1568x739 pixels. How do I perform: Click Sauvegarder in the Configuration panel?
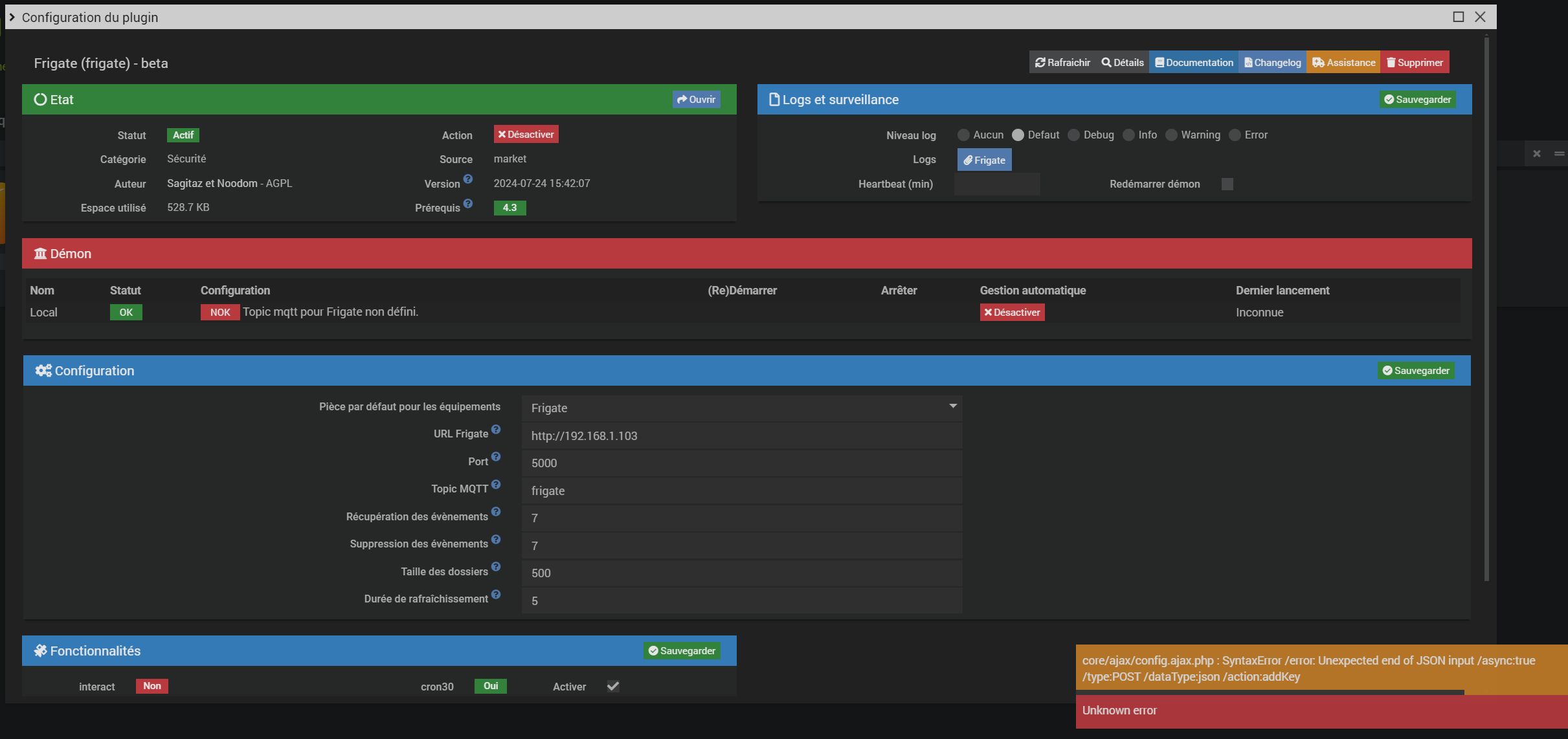click(1416, 370)
